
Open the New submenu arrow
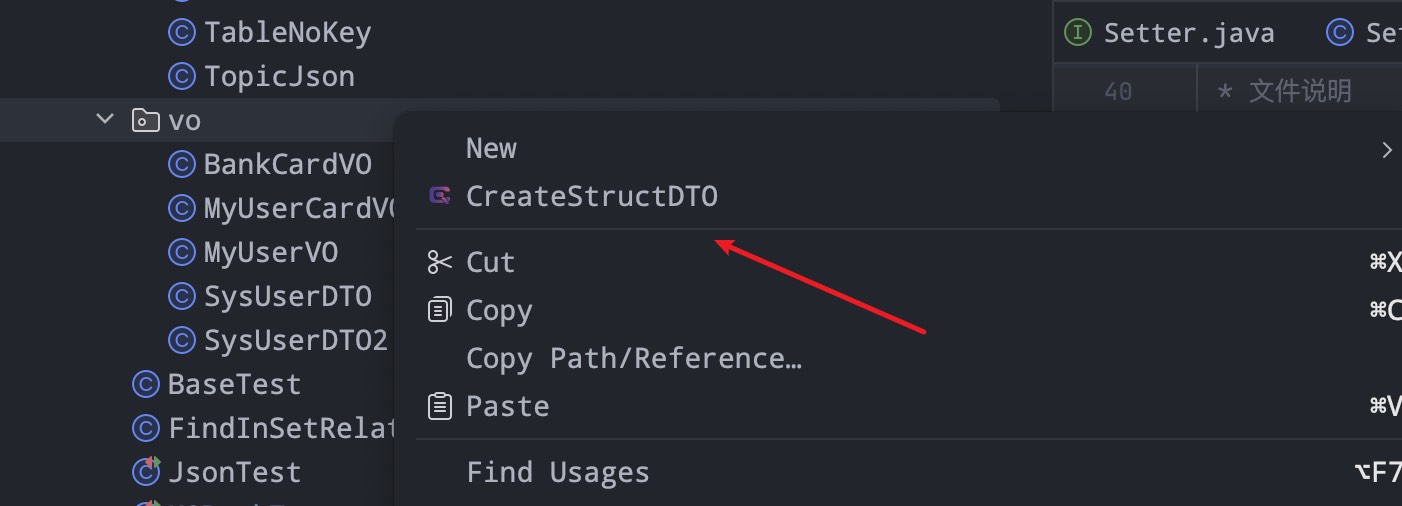[x=1386, y=150]
